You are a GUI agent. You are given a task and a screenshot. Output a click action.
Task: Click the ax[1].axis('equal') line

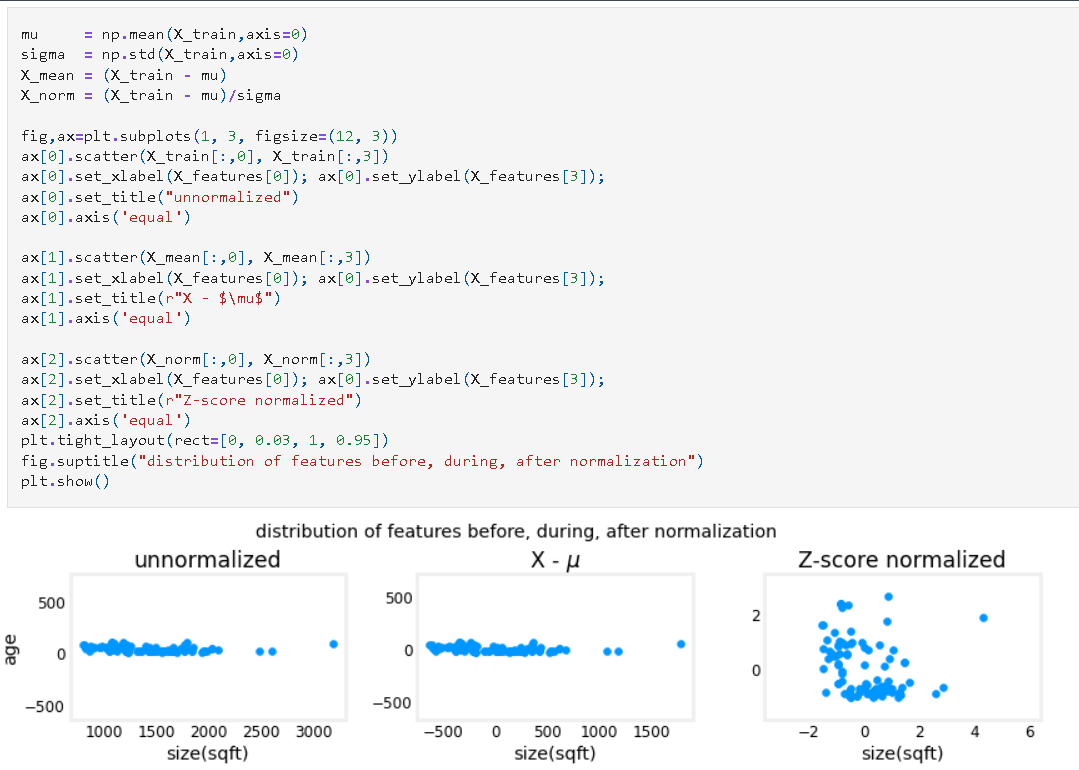(105, 318)
